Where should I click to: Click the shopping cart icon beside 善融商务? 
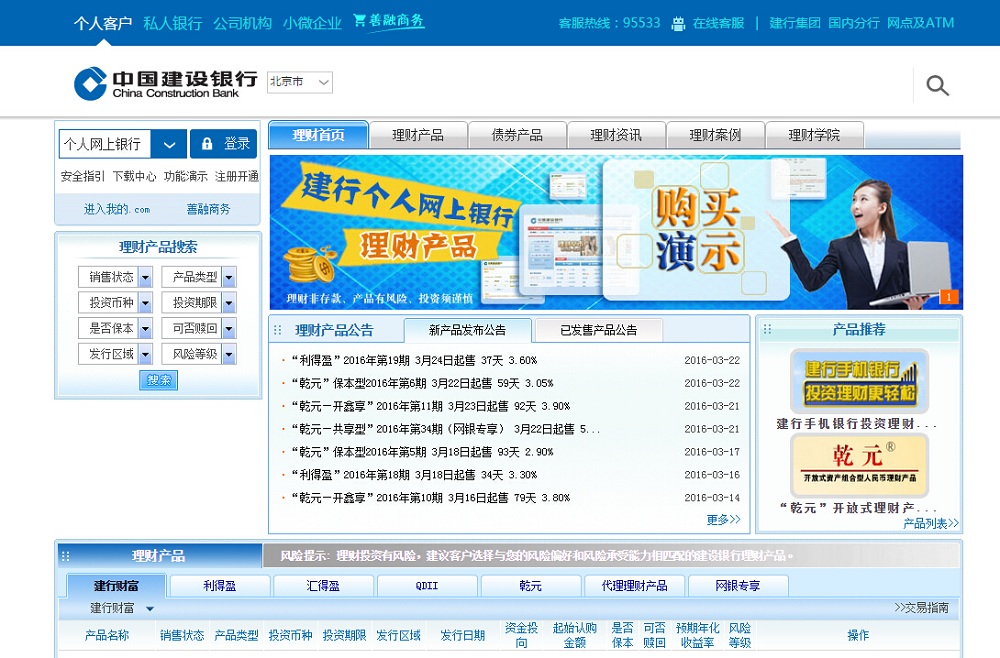(360, 20)
